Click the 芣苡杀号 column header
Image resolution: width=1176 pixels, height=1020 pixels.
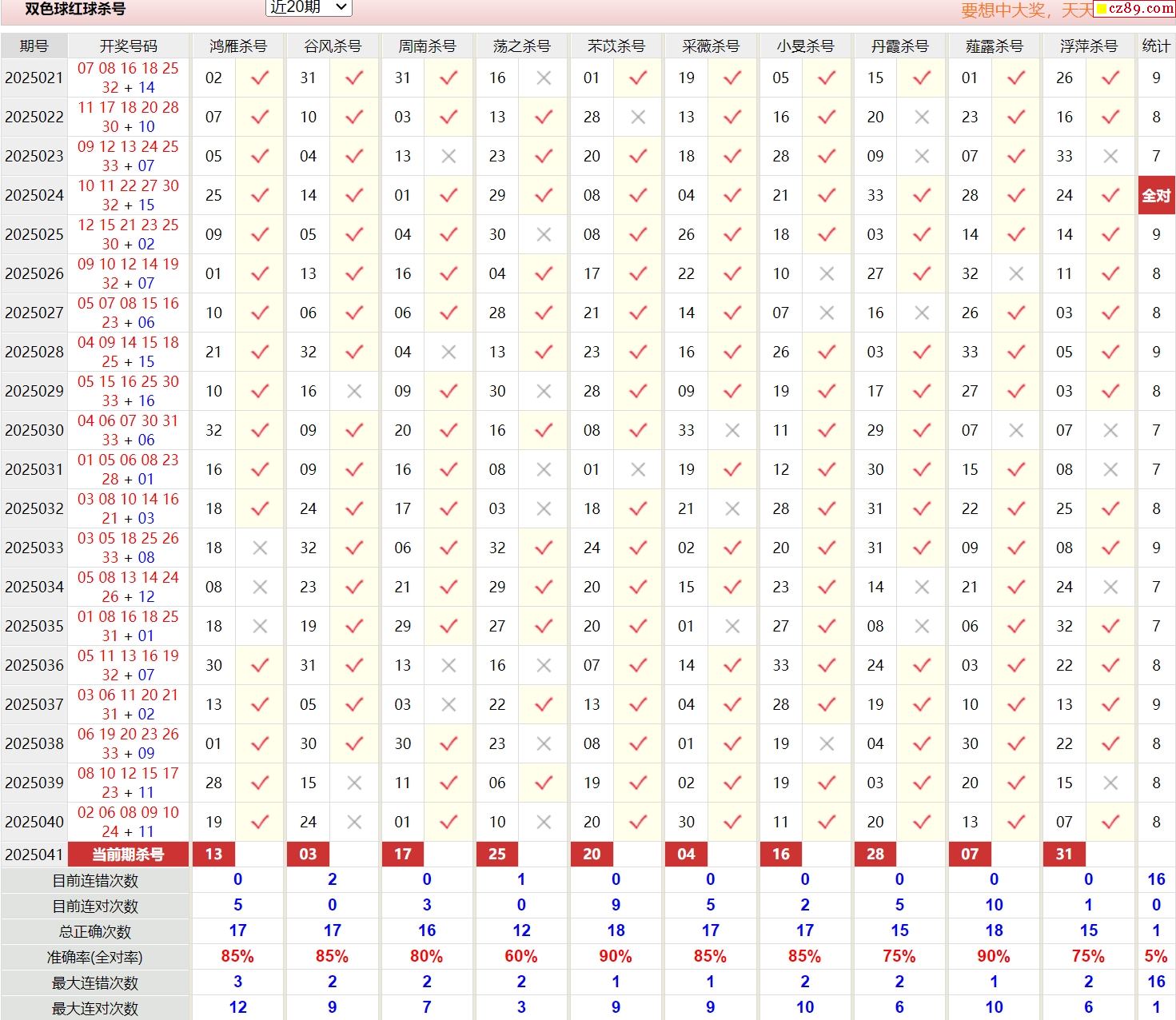click(x=616, y=46)
